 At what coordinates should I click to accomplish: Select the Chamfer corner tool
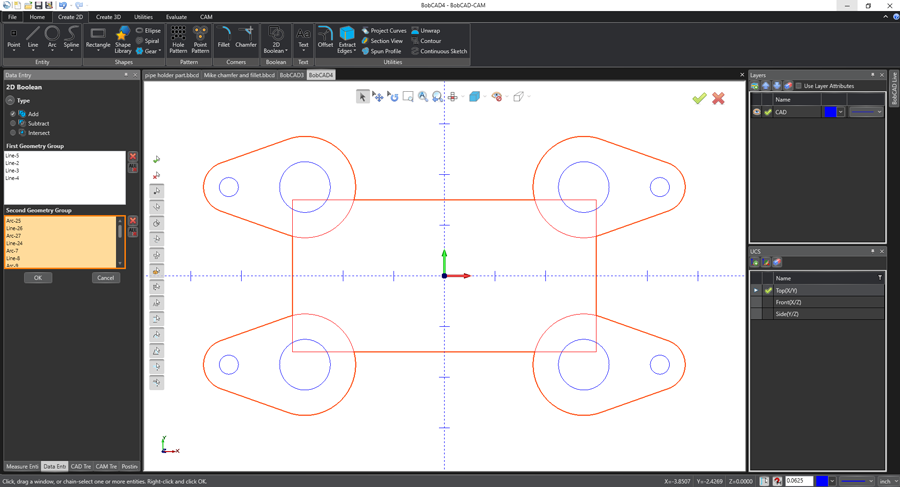246,38
